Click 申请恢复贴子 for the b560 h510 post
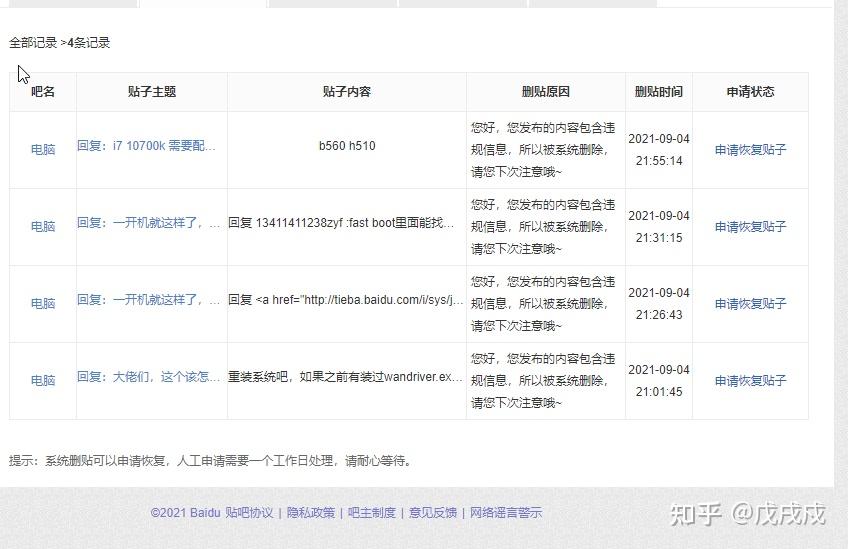Image resolution: width=848 pixels, height=549 pixels. click(x=750, y=150)
